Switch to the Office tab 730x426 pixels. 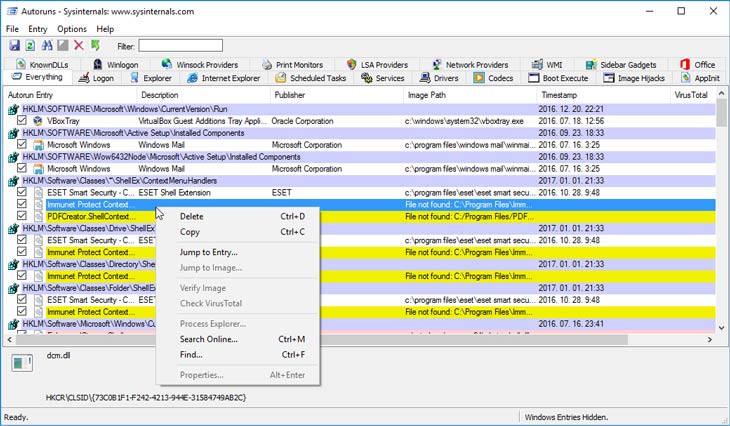click(x=697, y=65)
